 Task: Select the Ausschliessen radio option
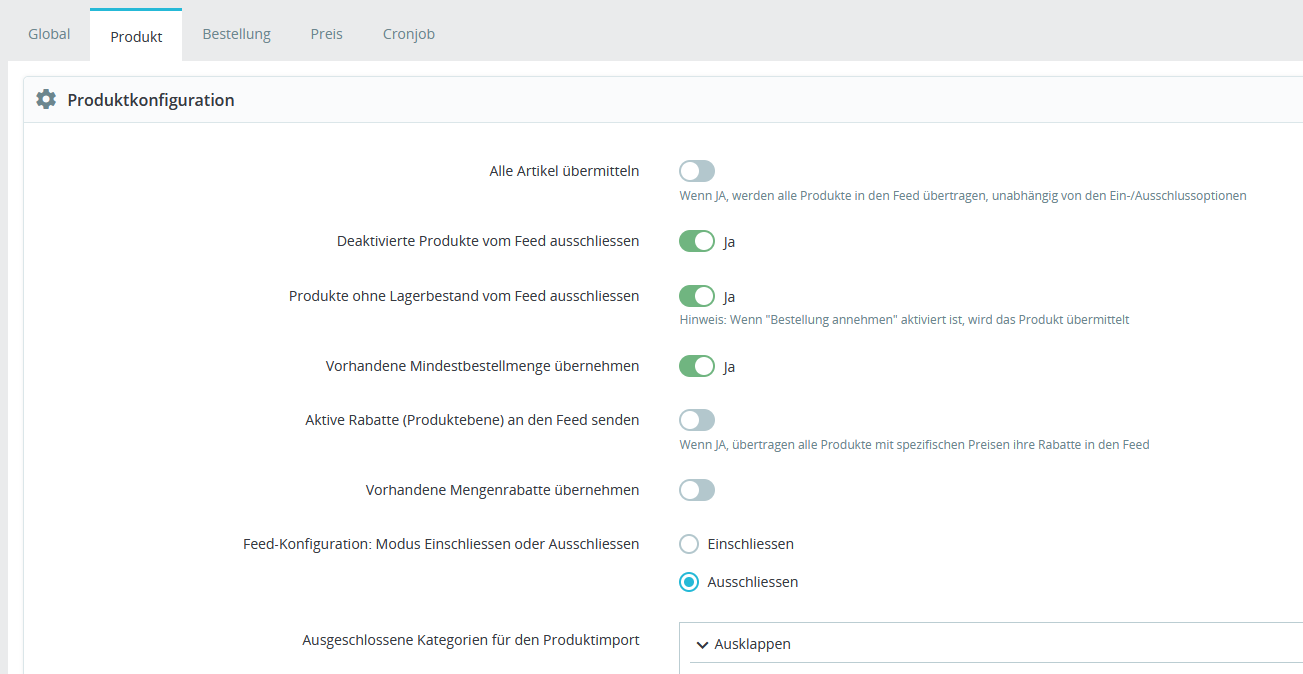point(689,582)
